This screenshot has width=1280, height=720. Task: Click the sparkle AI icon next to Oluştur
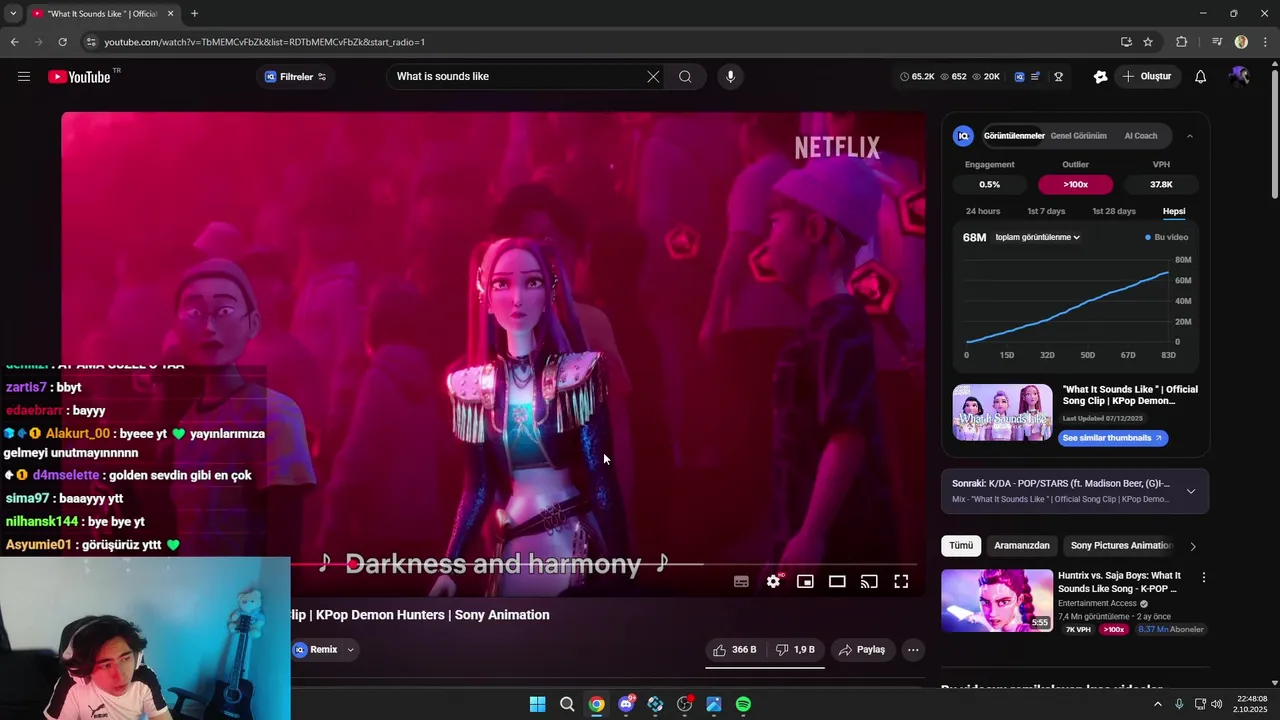click(1101, 77)
